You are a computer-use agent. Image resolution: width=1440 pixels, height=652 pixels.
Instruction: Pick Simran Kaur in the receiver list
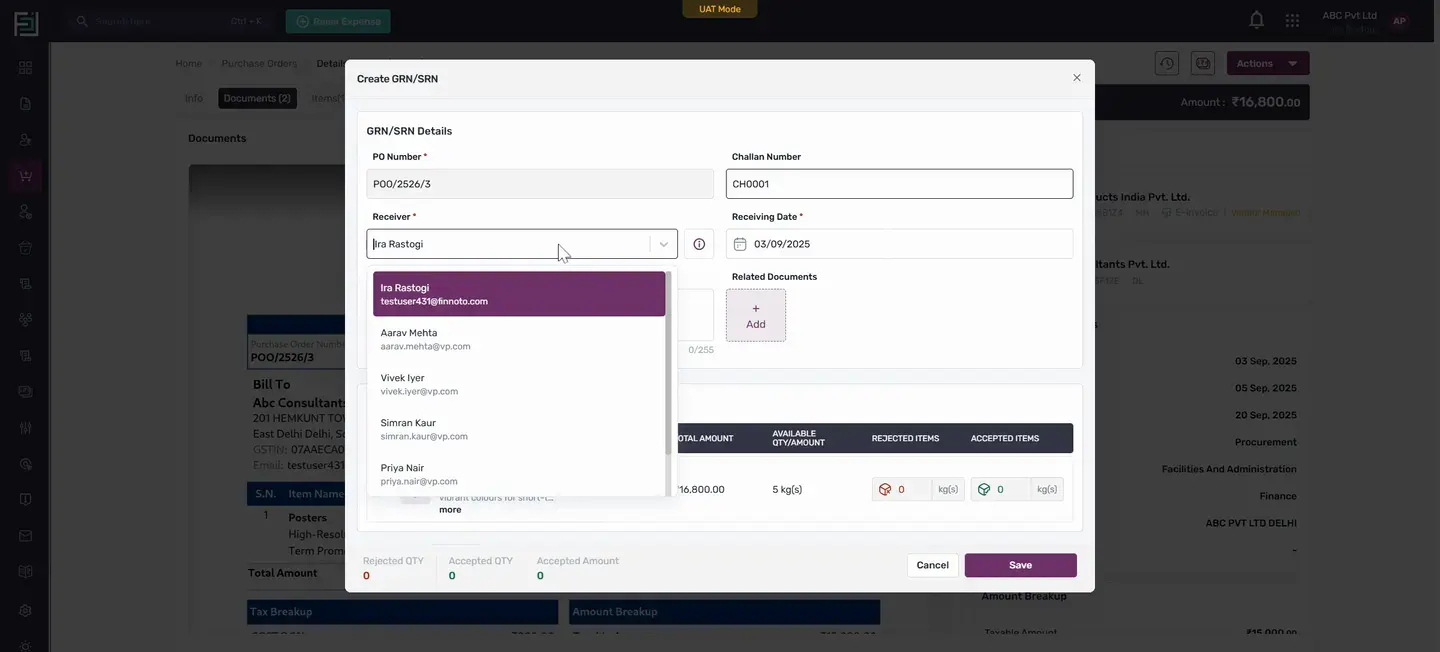[519, 429]
